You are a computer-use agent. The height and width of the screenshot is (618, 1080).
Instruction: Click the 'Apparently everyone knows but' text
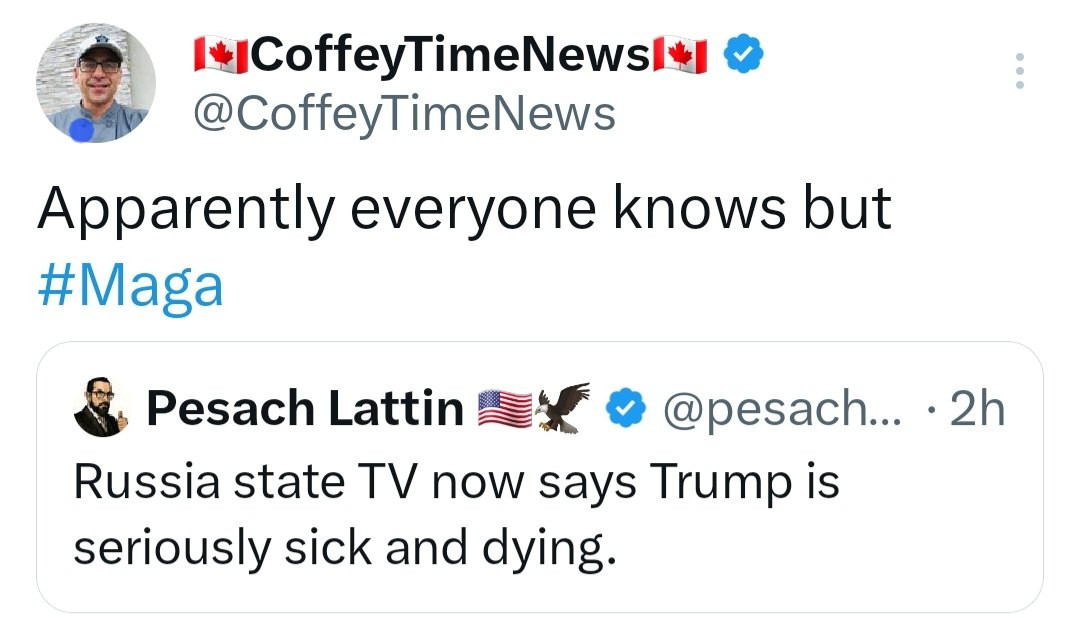click(465, 209)
